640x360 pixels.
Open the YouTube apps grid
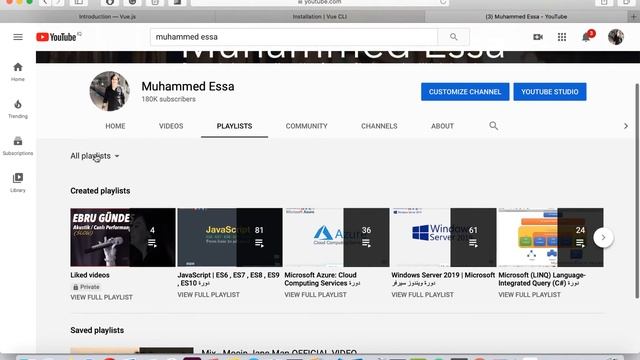click(x=562, y=37)
